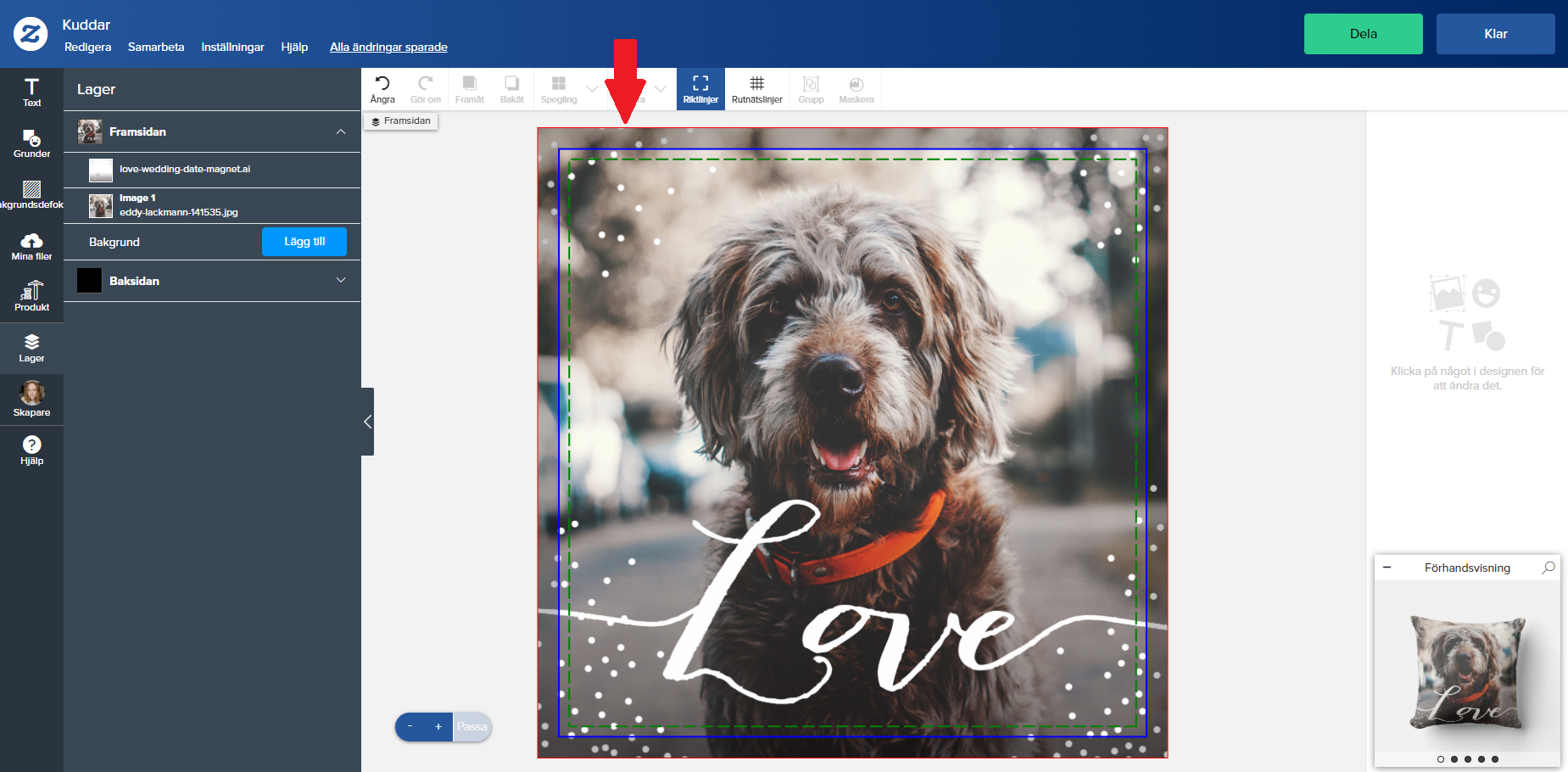This screenshot has height=772, width=1568.
Task: Open the Zazzle logo home icon
Action: point(31,34)
